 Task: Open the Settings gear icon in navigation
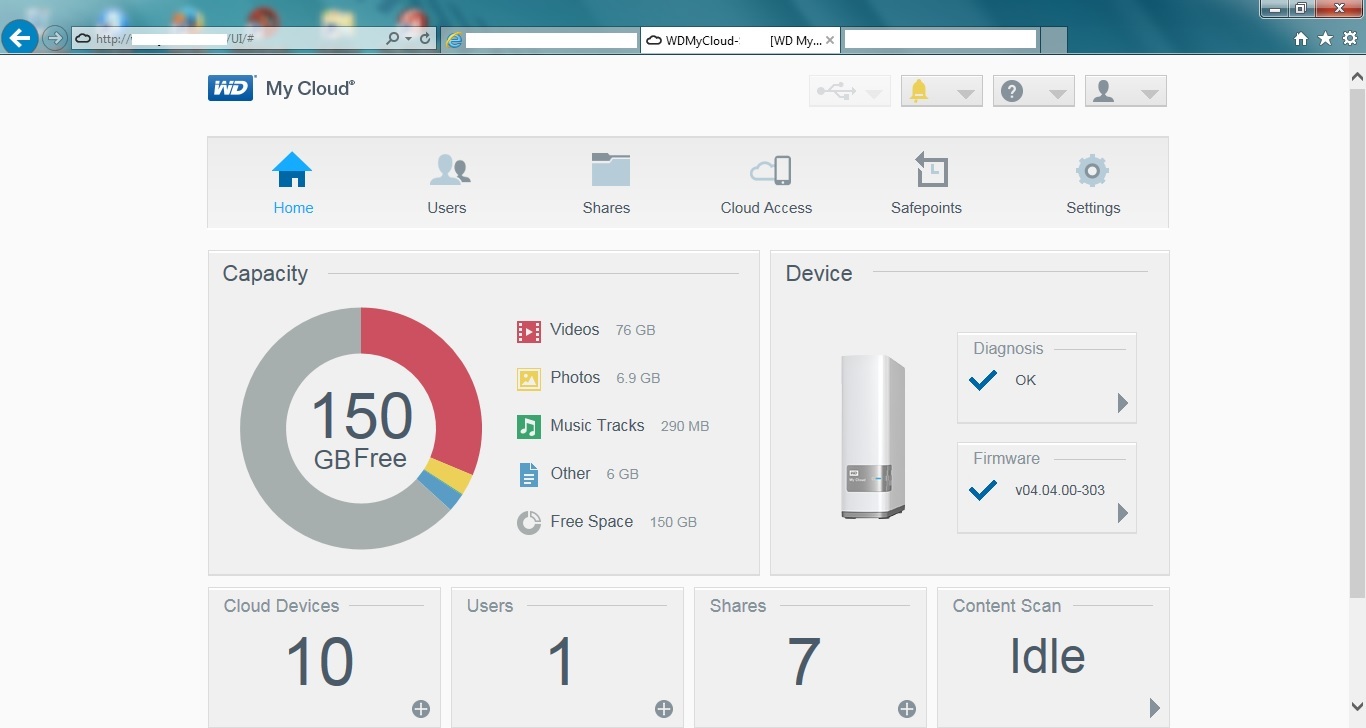pyautogui.click(x=1092, y=171)
